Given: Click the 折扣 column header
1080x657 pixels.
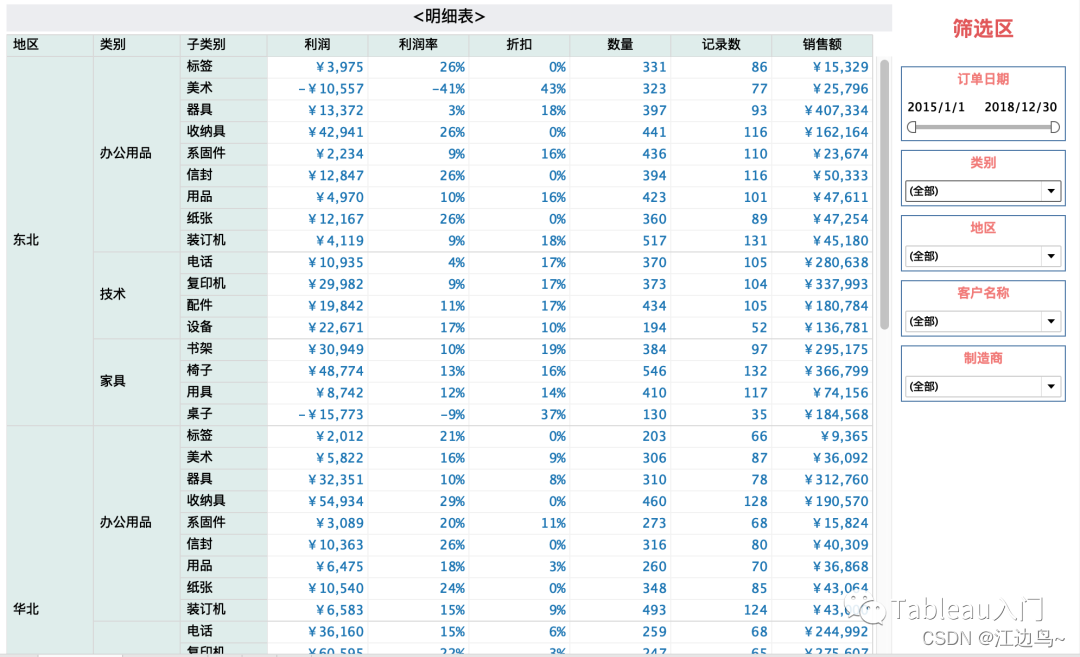Looking at the screenshot, I should (519, 45).
